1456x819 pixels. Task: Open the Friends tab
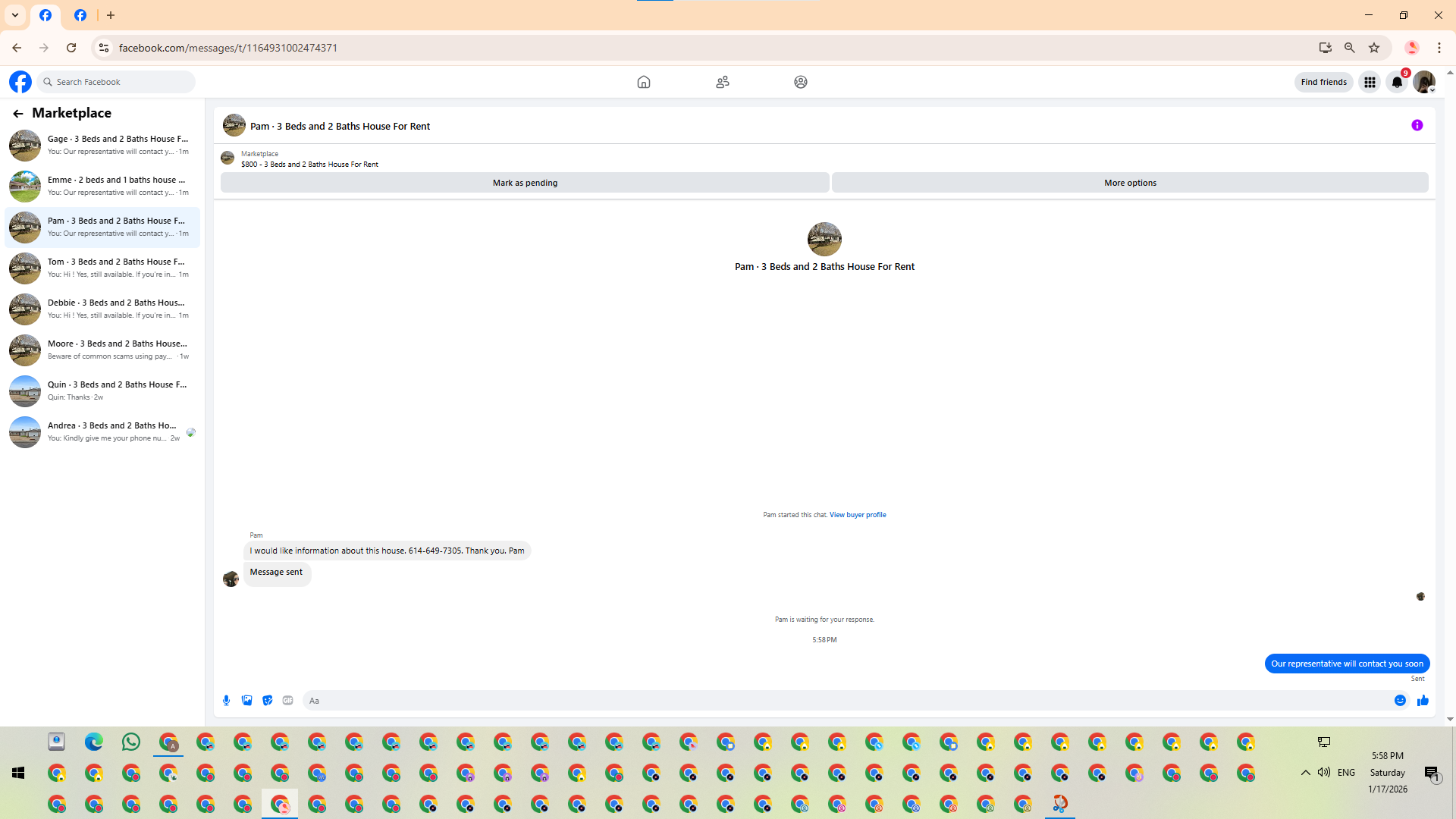tap(722, 82)
